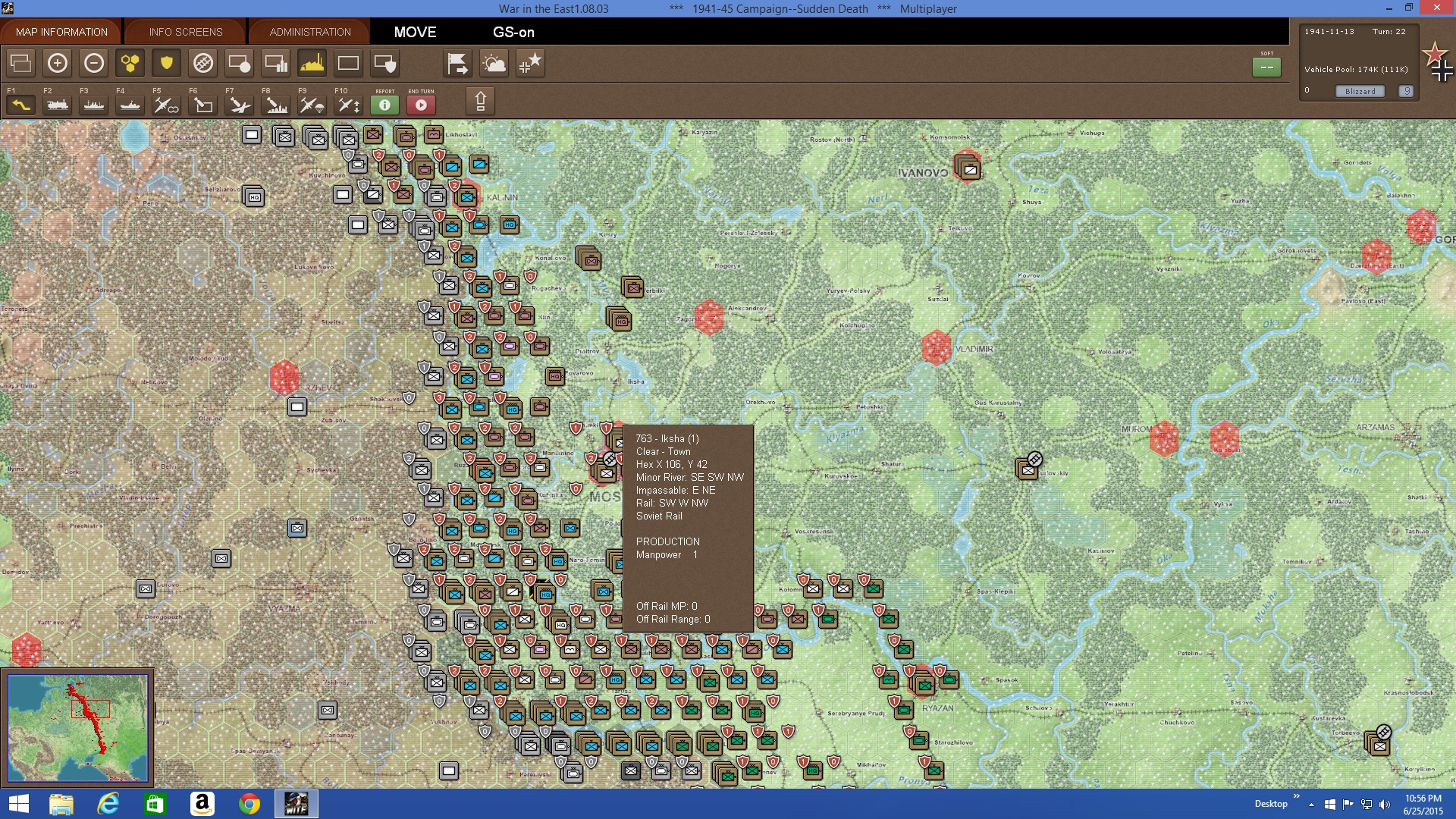Activate the F9 air transport mode
The image size is (1456, 819).
[x=312, y=105]
